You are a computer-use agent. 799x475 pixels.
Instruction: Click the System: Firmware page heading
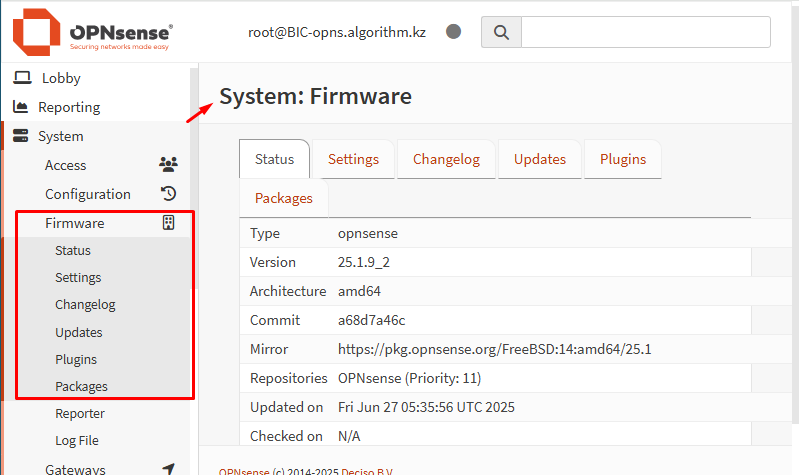315,96
